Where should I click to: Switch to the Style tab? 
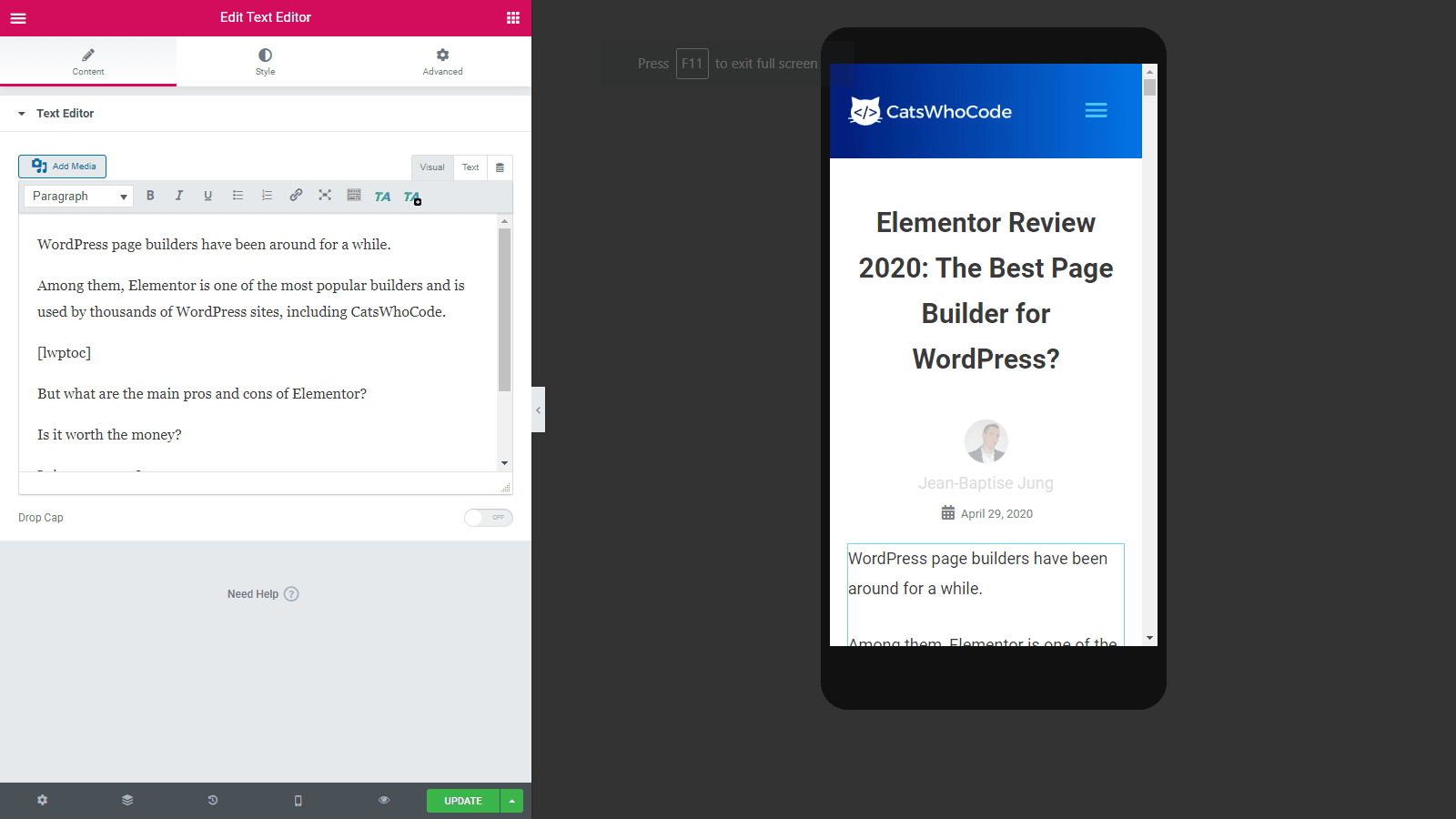(265, 62)
